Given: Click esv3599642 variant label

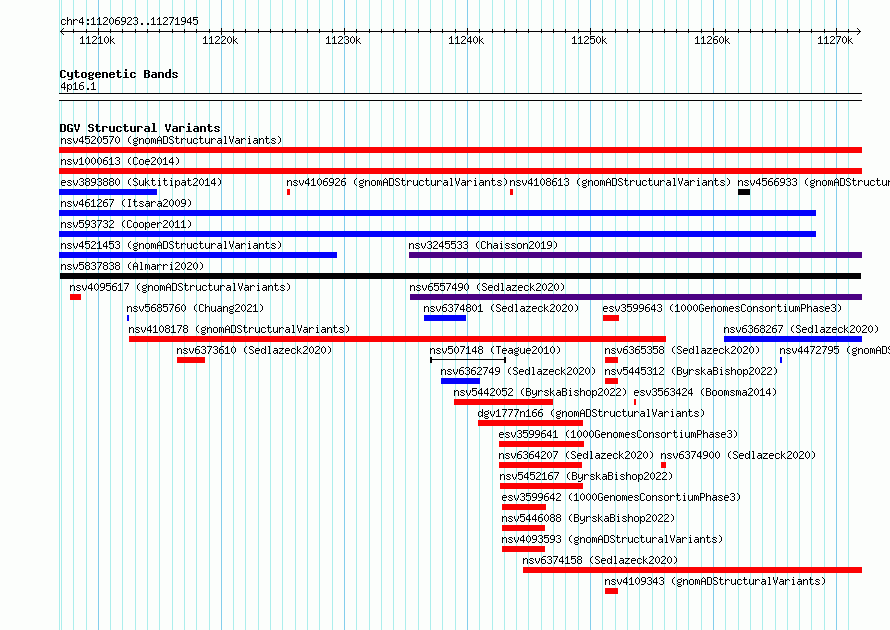Looking at the screenshot, I should (621, 497).
